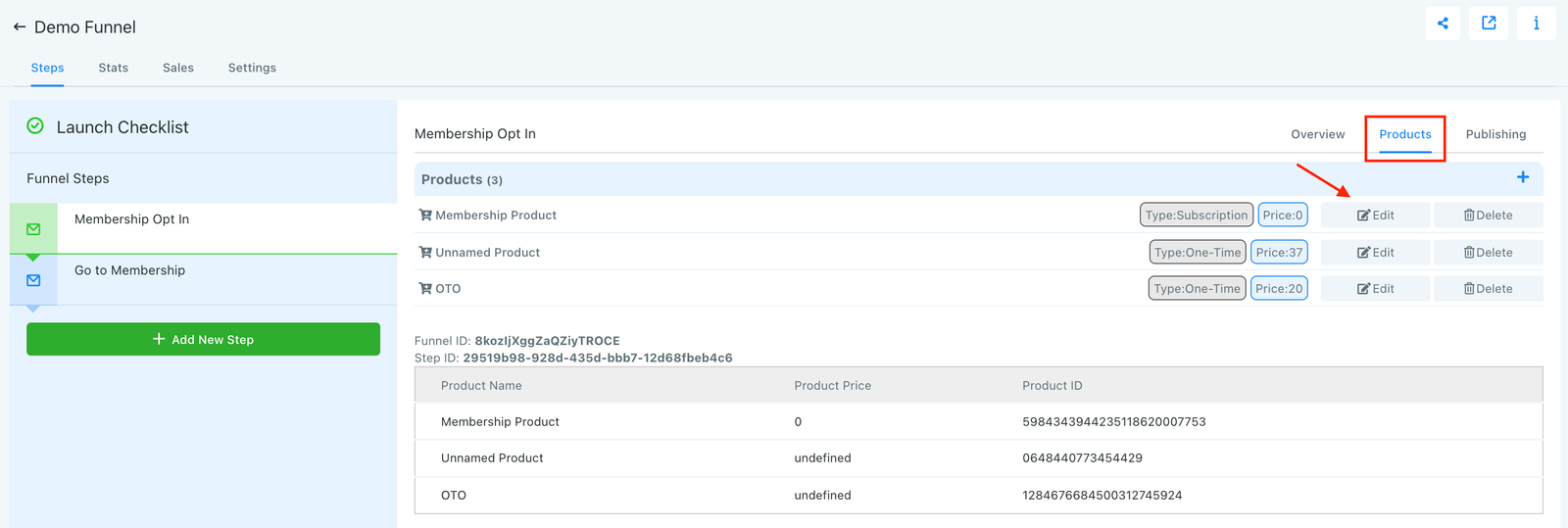Delete the Unnamed Product
The image size is (1568, 528).
pos(1488,253)
